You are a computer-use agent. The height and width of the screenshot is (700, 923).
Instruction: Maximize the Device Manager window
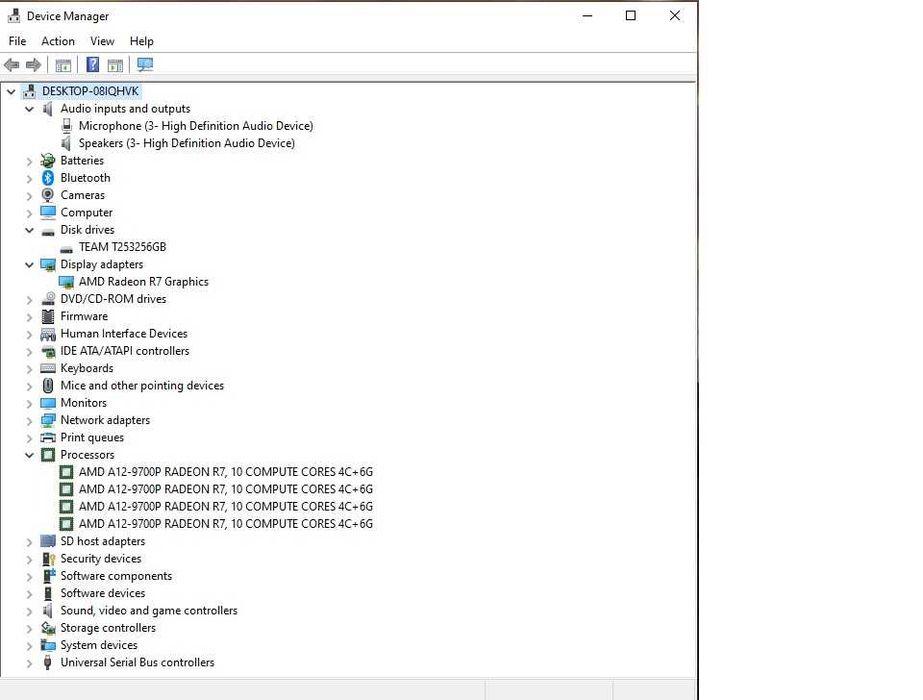tap(630, 16)
